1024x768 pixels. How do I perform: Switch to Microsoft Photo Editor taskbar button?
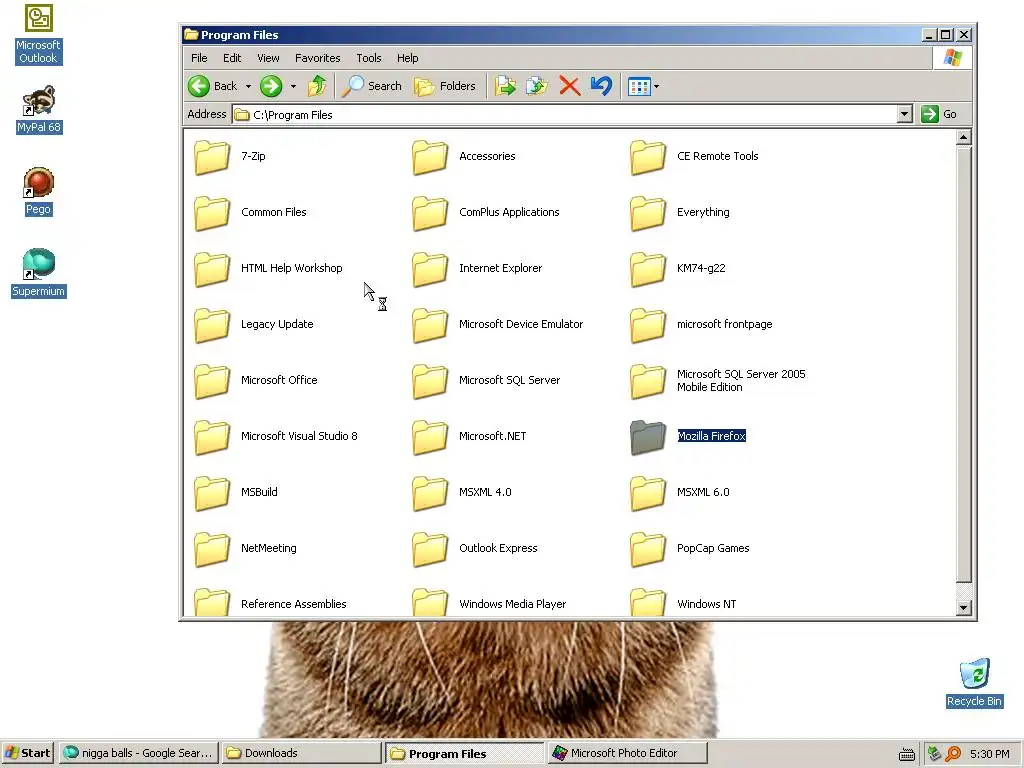point(628,753)
